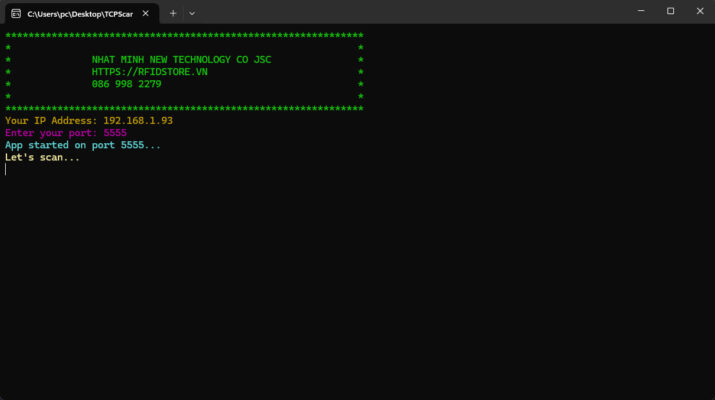Click the blinking cursor below Let's scan

click(6, 169)
